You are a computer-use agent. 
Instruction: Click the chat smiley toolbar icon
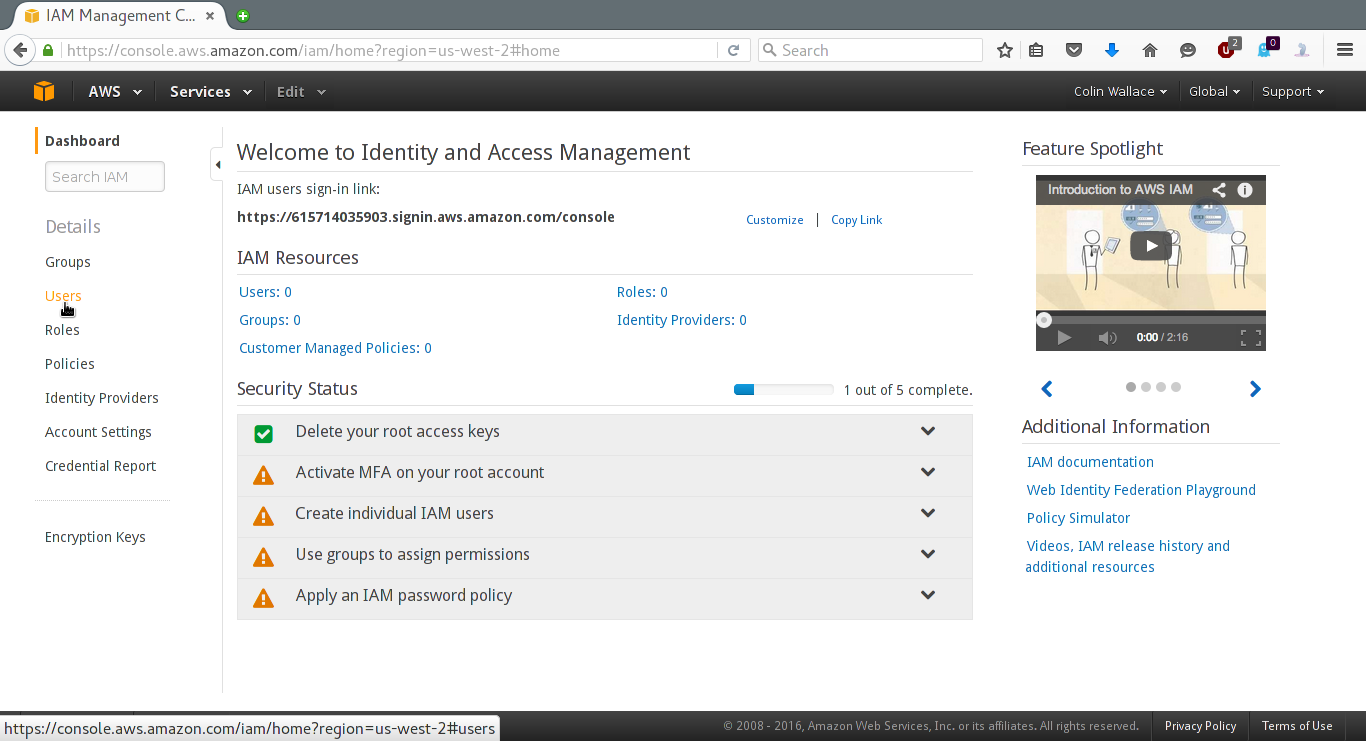(x=1188, y=50)
